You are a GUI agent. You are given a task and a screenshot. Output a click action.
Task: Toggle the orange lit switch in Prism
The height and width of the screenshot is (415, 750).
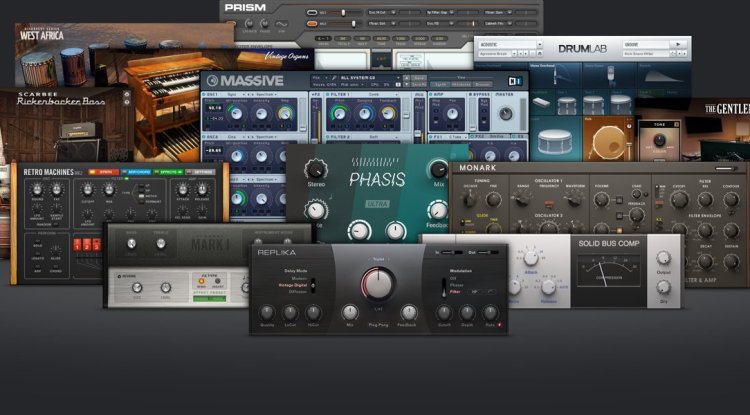312,23
